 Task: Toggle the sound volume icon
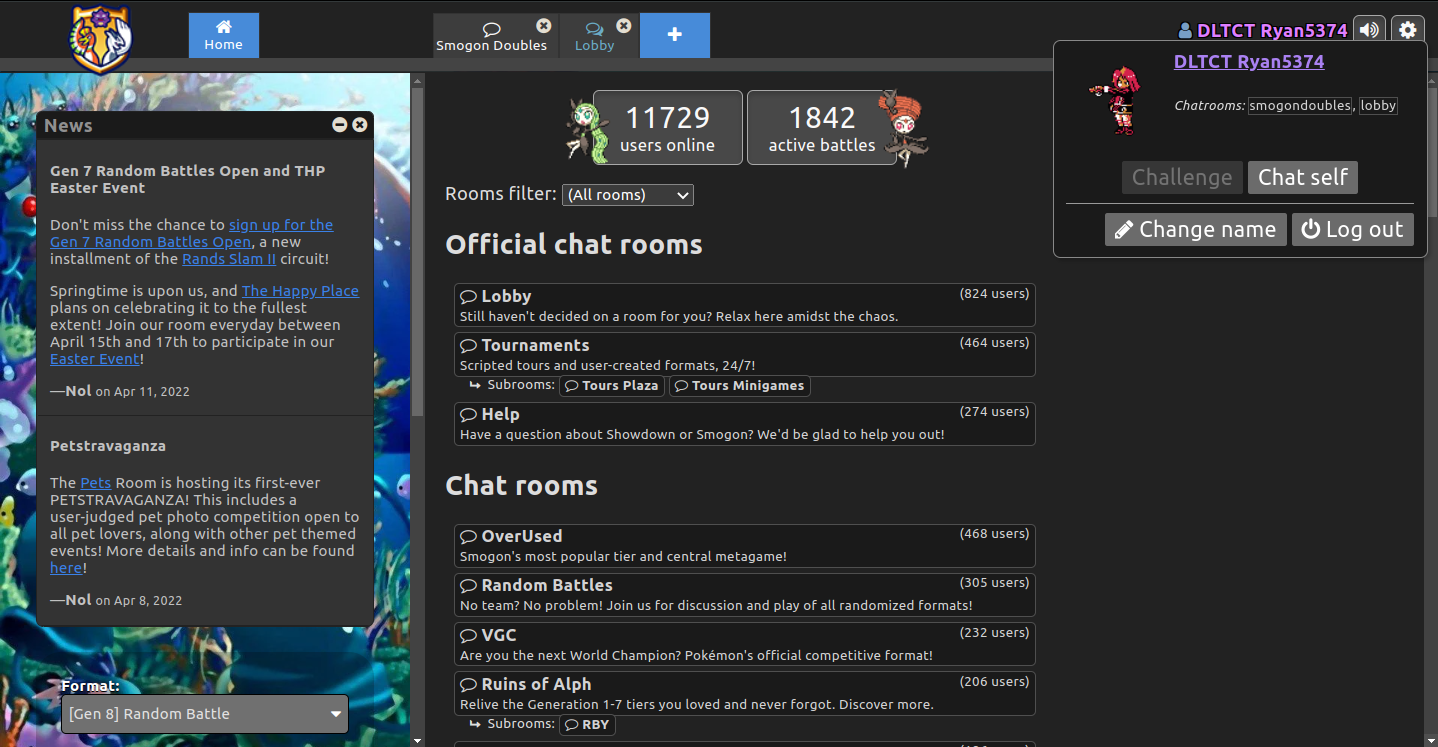point(1369,30)
